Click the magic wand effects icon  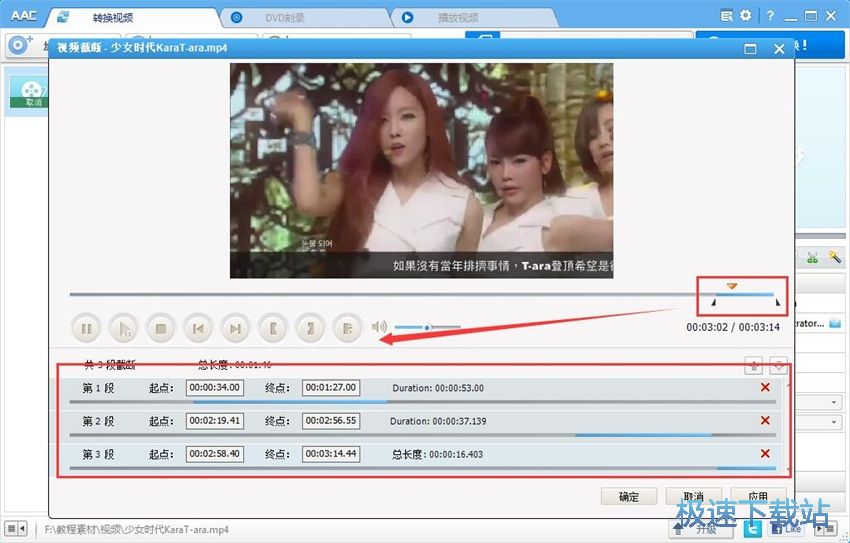coord(834,257)
